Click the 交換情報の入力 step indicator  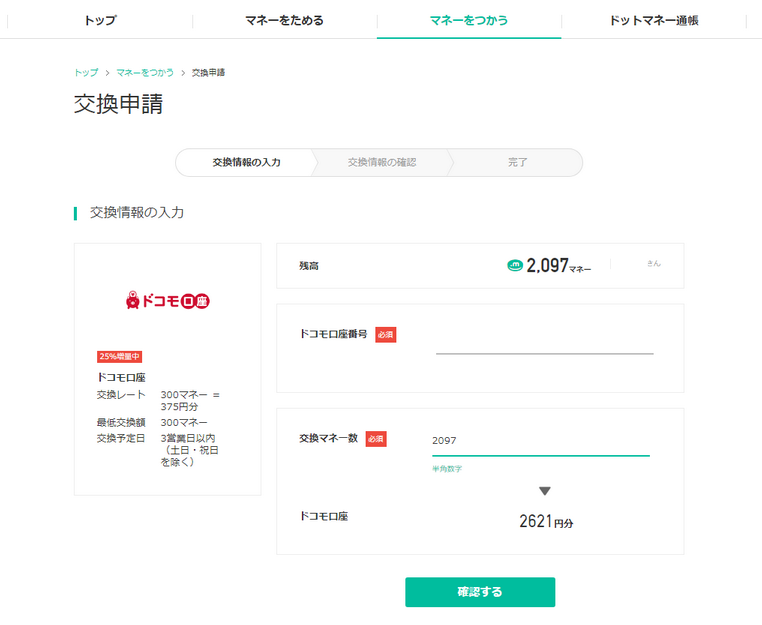[x=246, y=162]
